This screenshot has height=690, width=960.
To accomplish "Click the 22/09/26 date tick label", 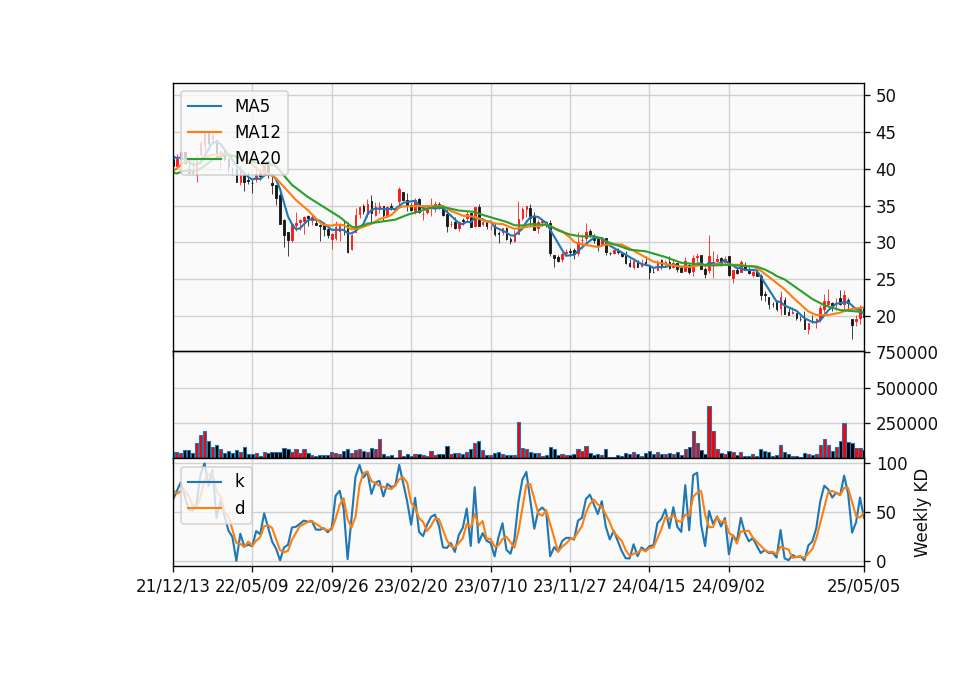I will 332,586.
